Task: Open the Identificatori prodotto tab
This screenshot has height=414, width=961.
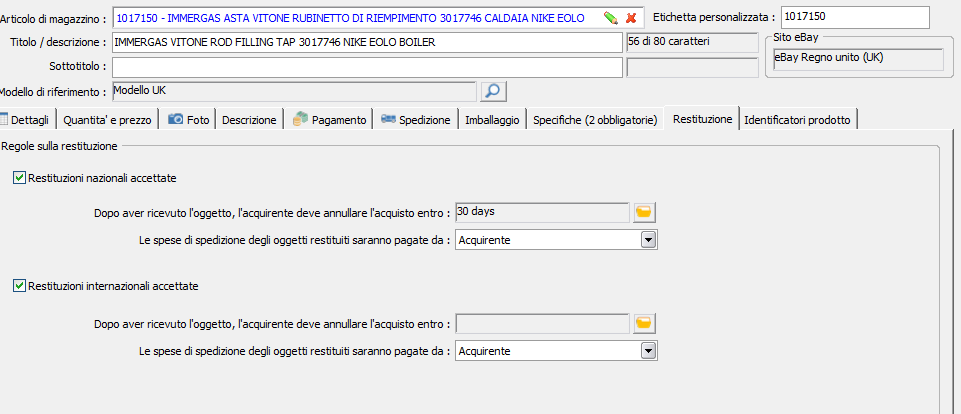Action: tap(797, 120)
